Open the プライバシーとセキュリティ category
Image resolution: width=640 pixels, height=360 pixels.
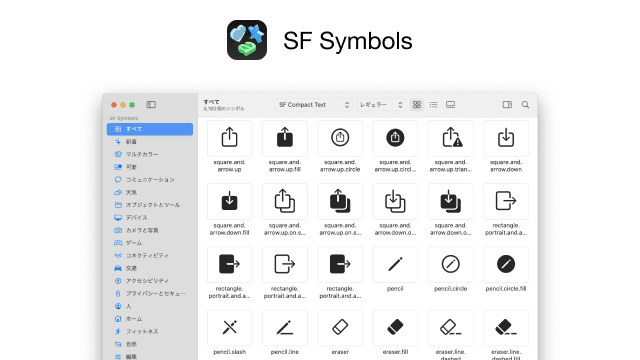pyautogui.click(x=150, y=293)
